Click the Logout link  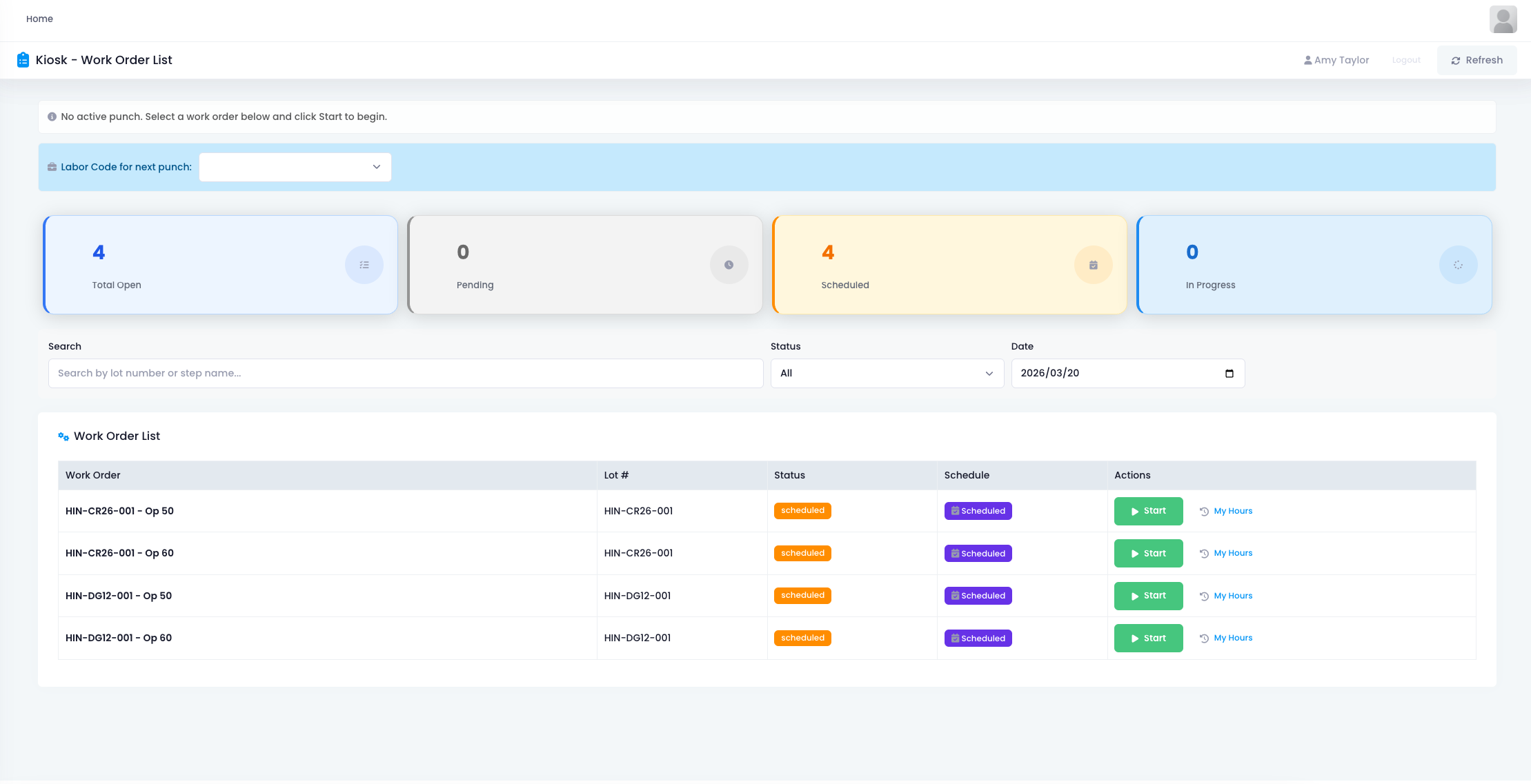(x=1406, y=60)
